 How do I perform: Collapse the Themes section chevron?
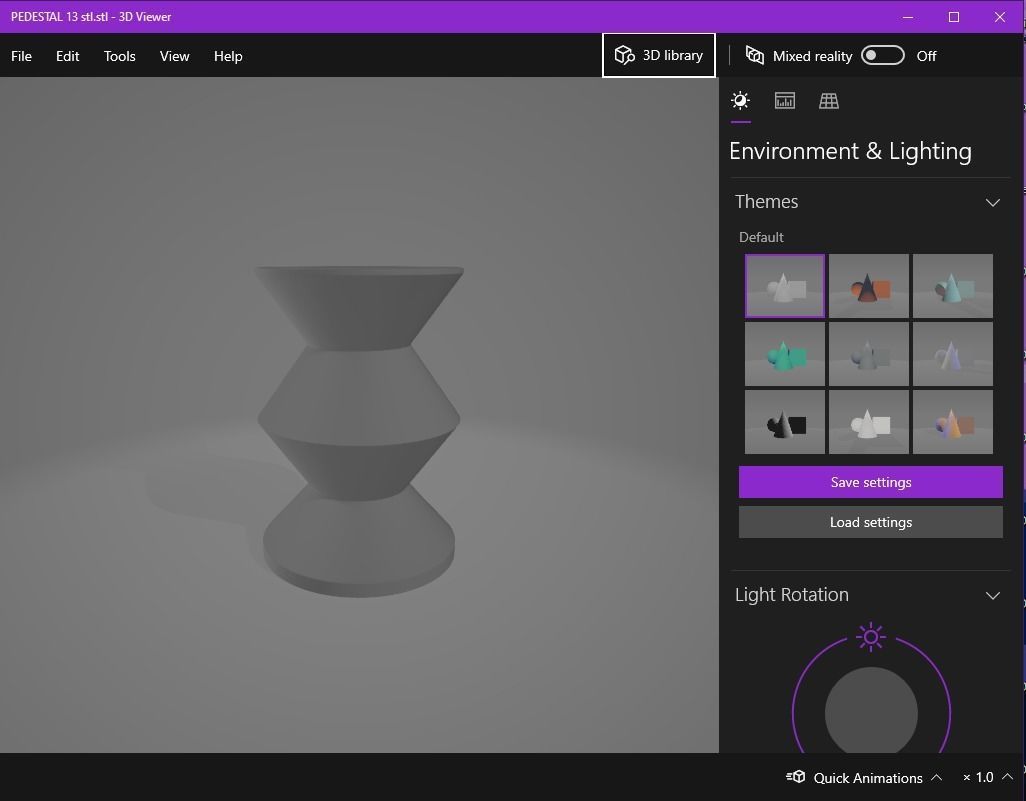pos(993,202)
